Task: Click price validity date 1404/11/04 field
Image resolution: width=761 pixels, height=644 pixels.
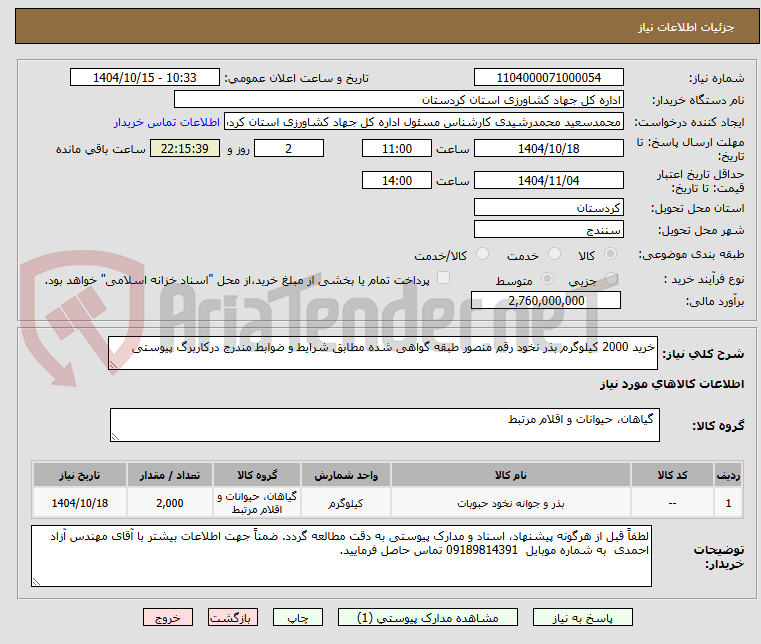Action: click(x=548, y=181)
